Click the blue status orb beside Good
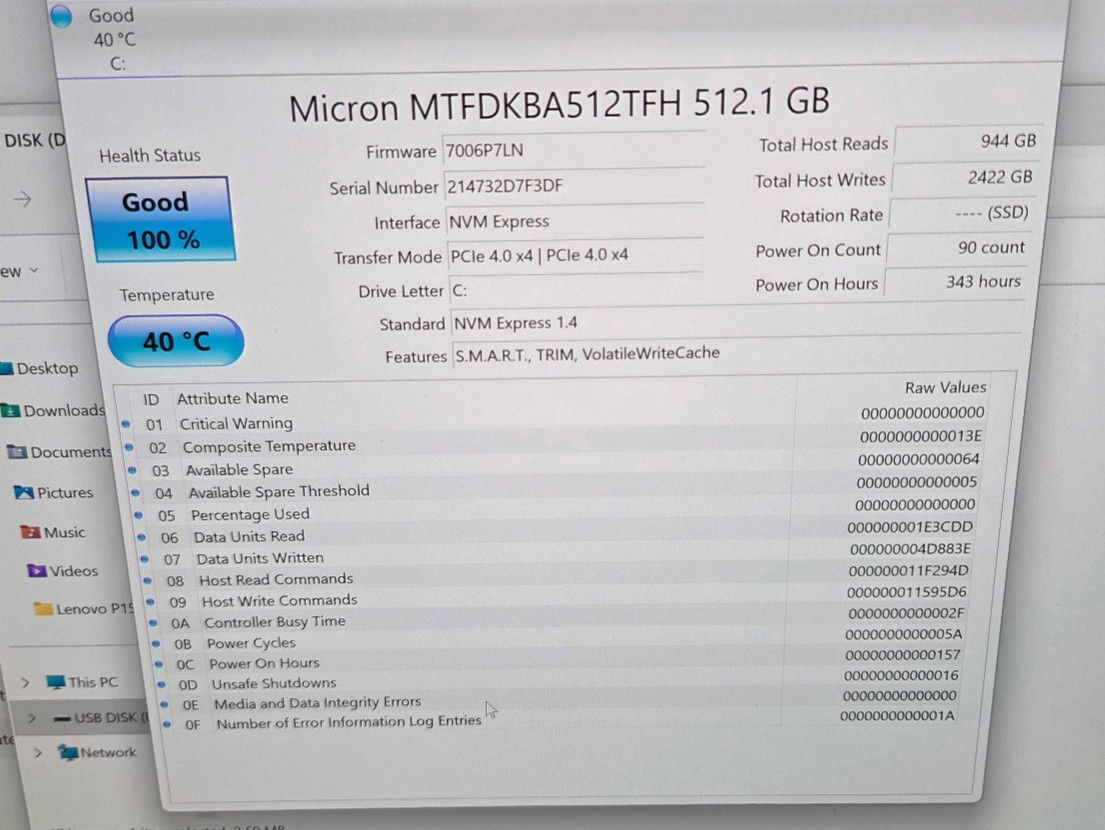Image resolution: width=1105 pixels, height=830 pixels. 61,16
